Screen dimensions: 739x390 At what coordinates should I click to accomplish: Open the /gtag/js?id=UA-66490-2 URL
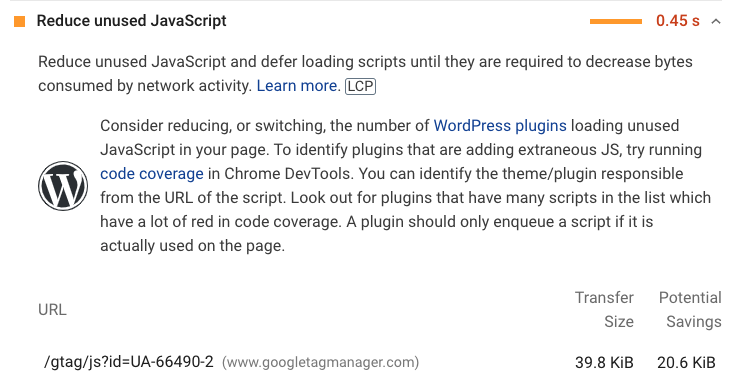pos(128,362)
